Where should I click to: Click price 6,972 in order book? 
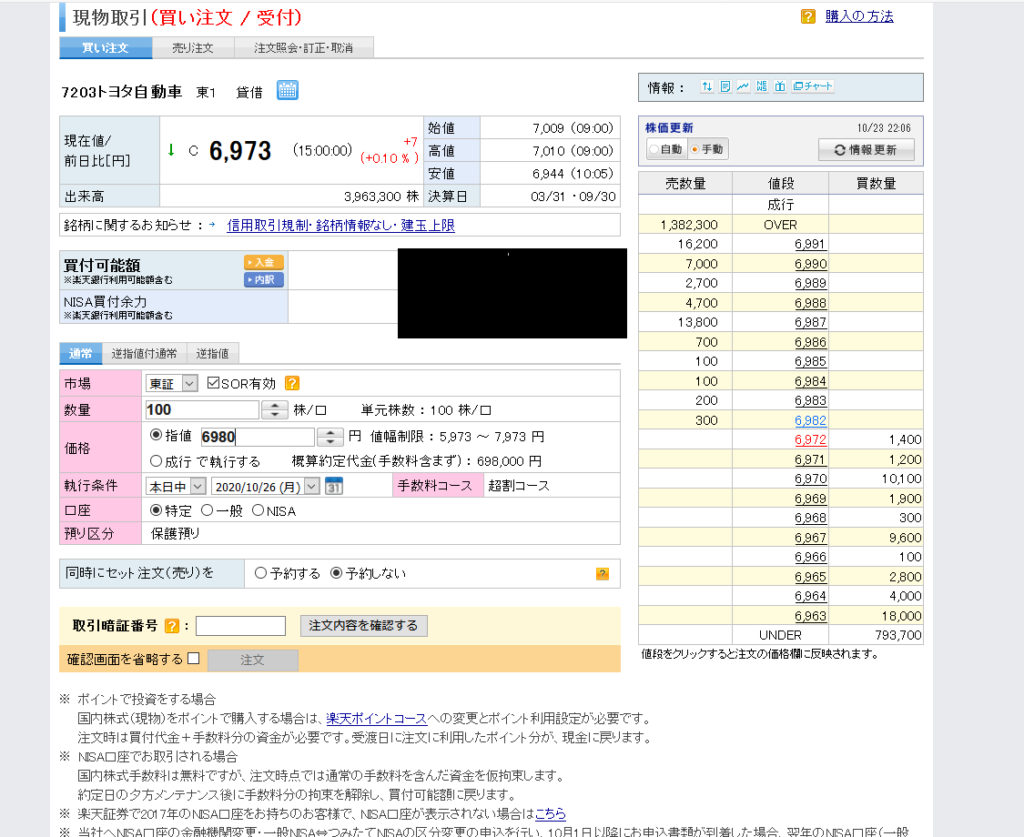point(810,440)
